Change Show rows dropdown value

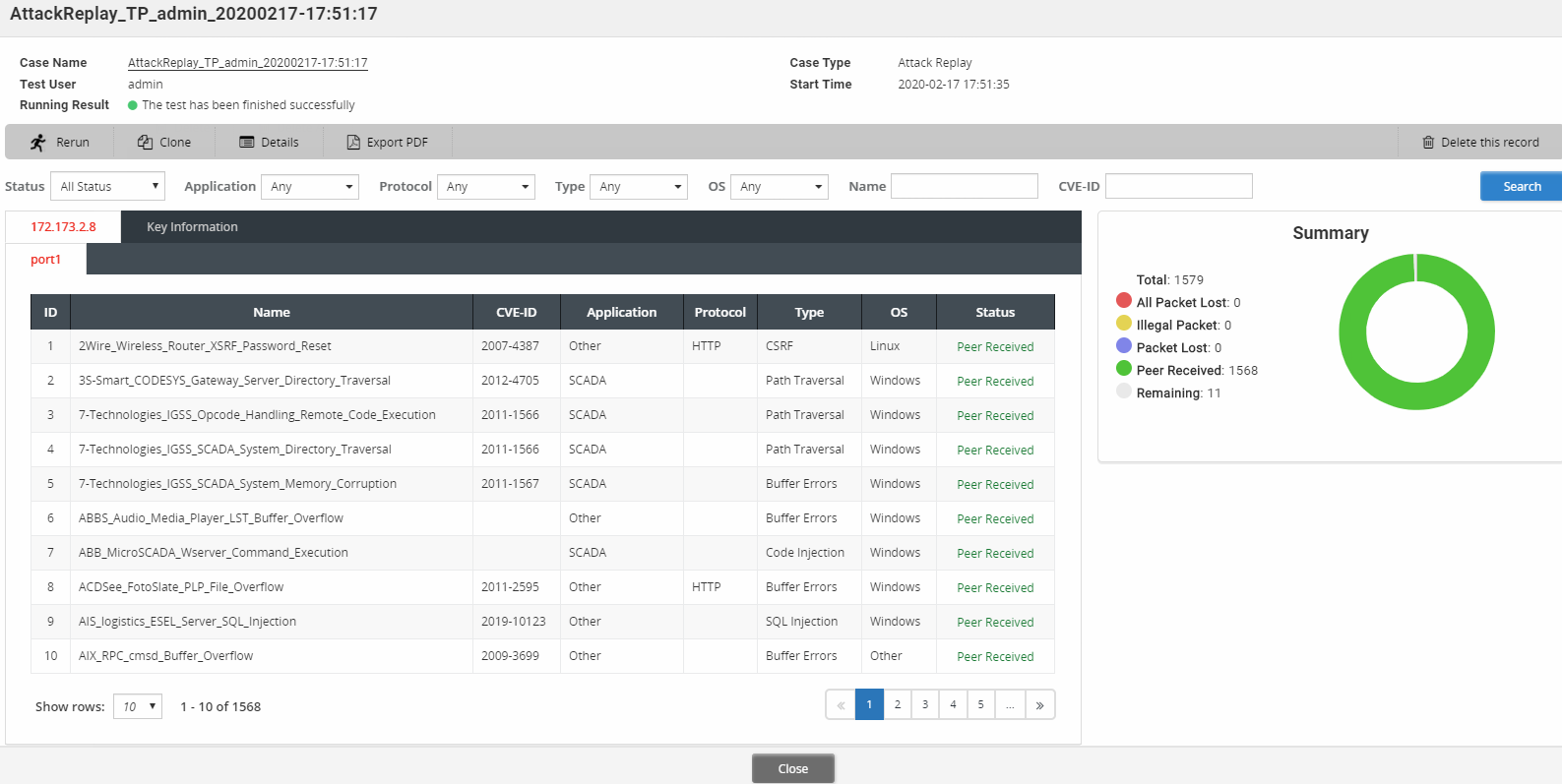click(x=138, y=706)
